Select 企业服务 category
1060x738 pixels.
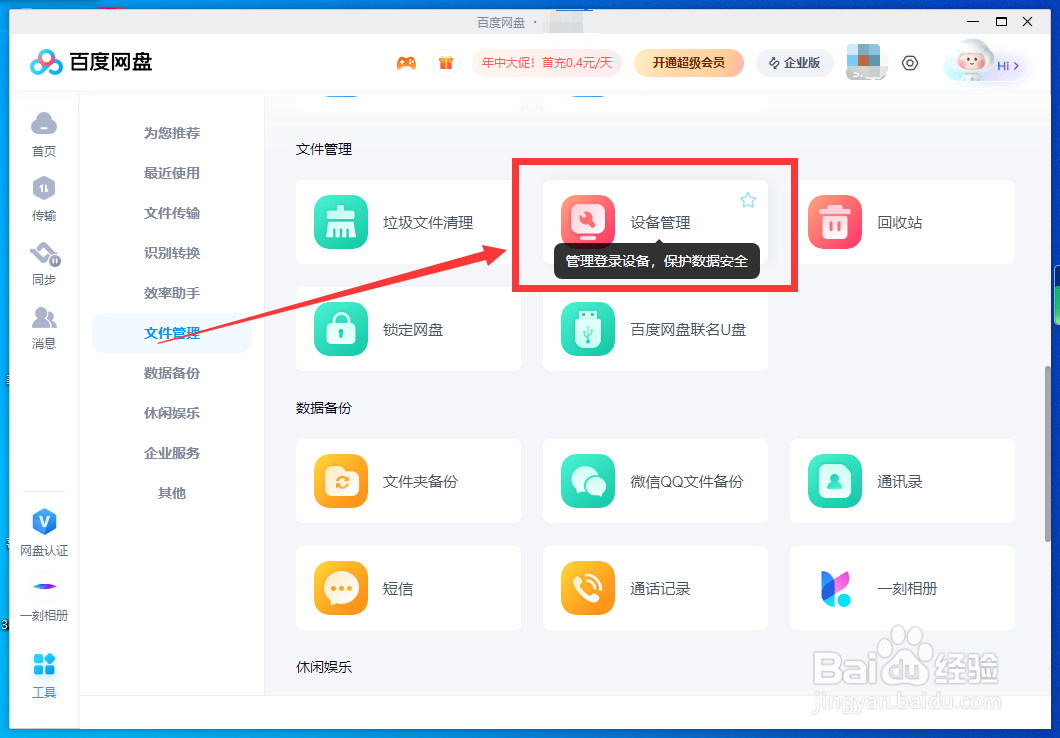172,453
